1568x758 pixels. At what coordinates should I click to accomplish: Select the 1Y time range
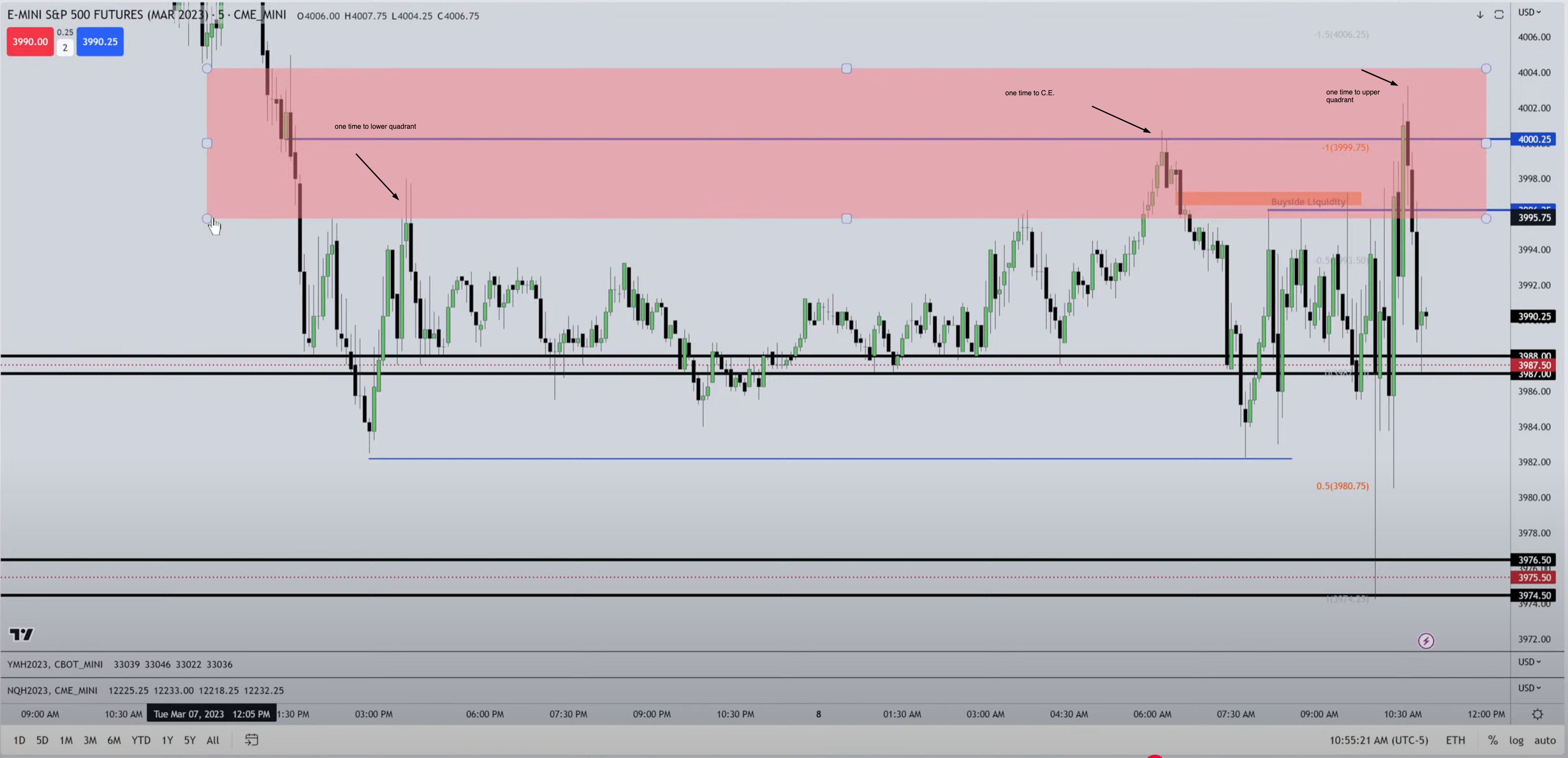click(x=167, y=740)
